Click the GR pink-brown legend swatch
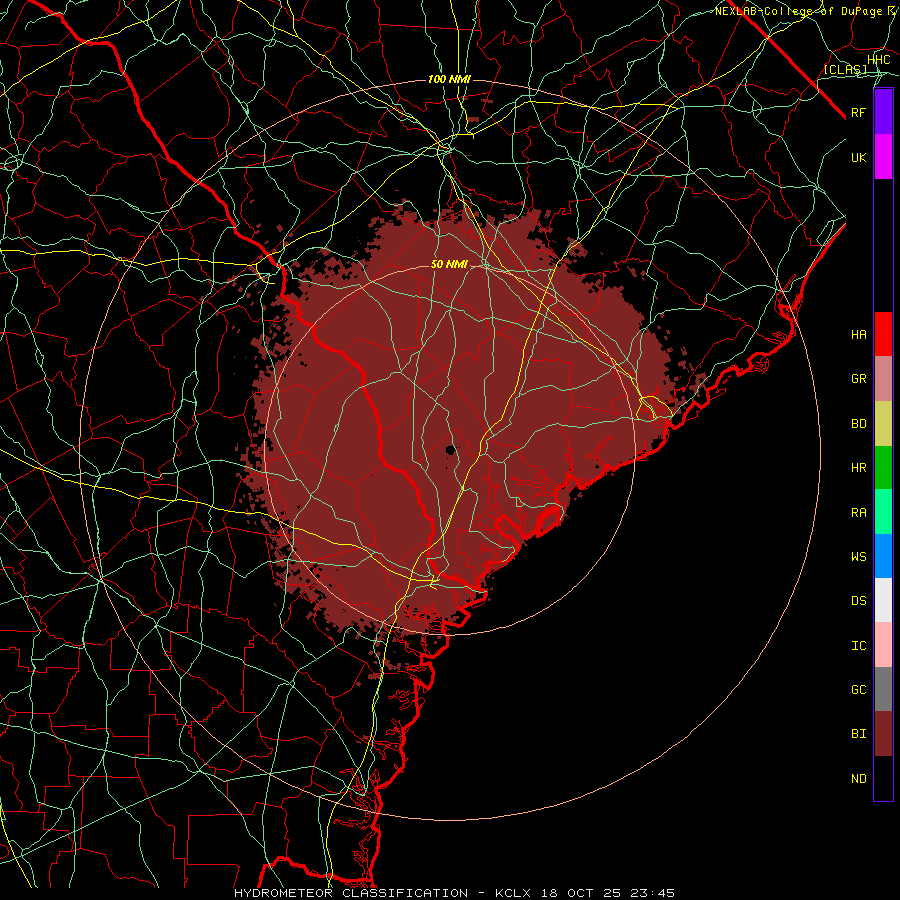 883,379
